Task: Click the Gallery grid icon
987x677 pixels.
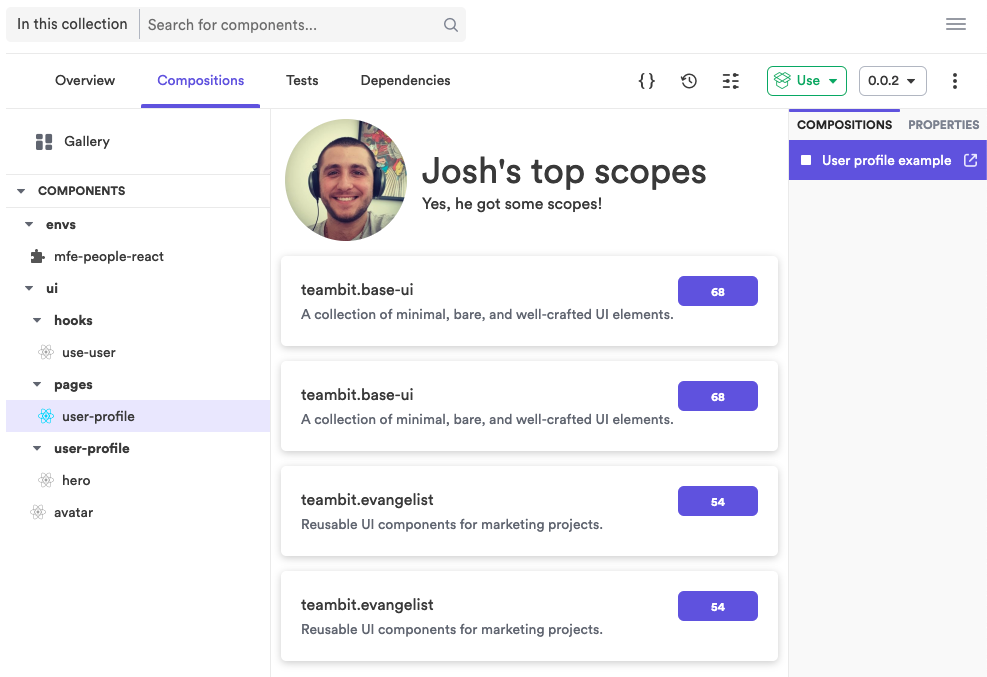Action: pos(44,142)
